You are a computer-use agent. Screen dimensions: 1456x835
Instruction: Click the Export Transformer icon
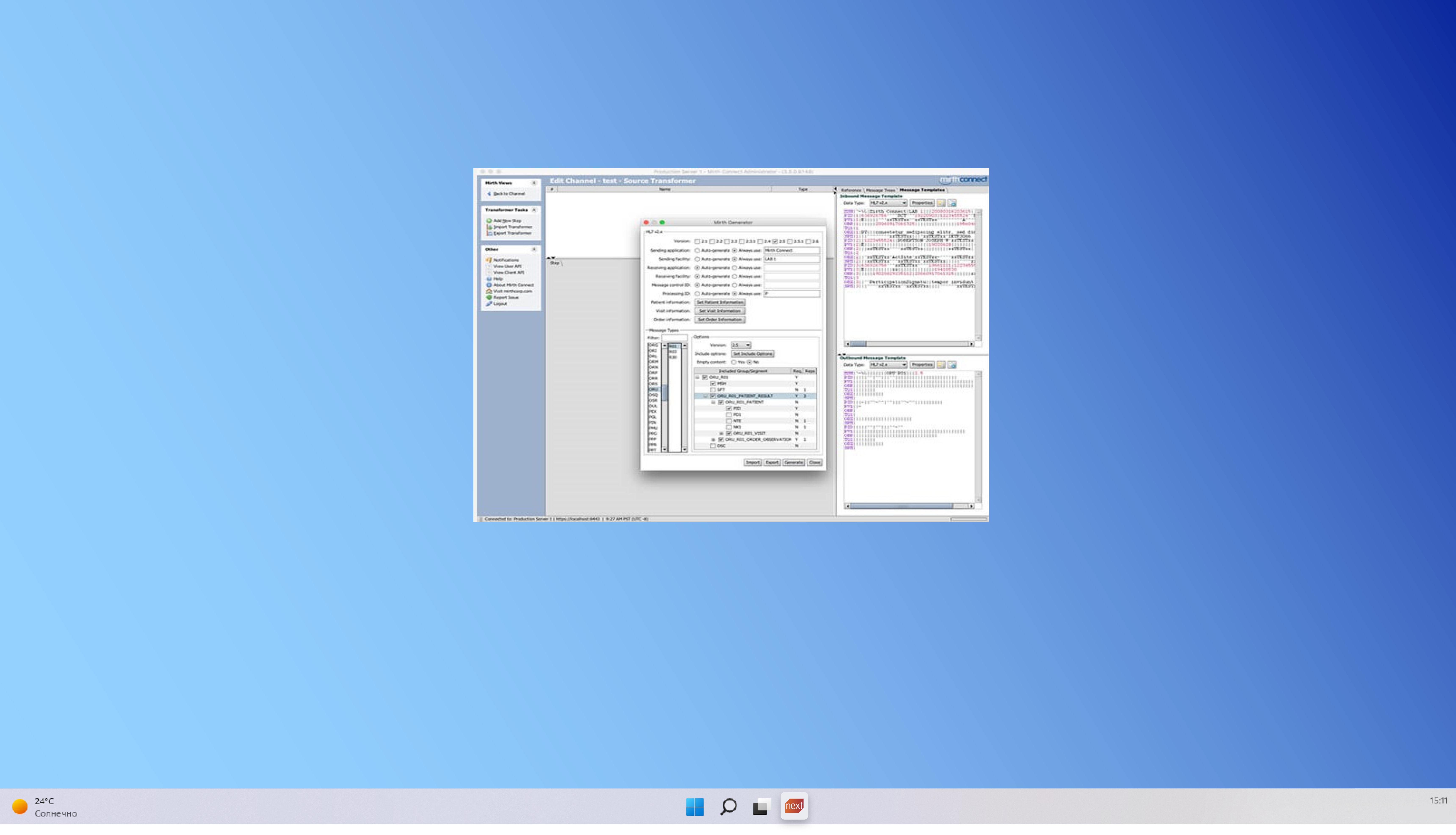point(489,233)
